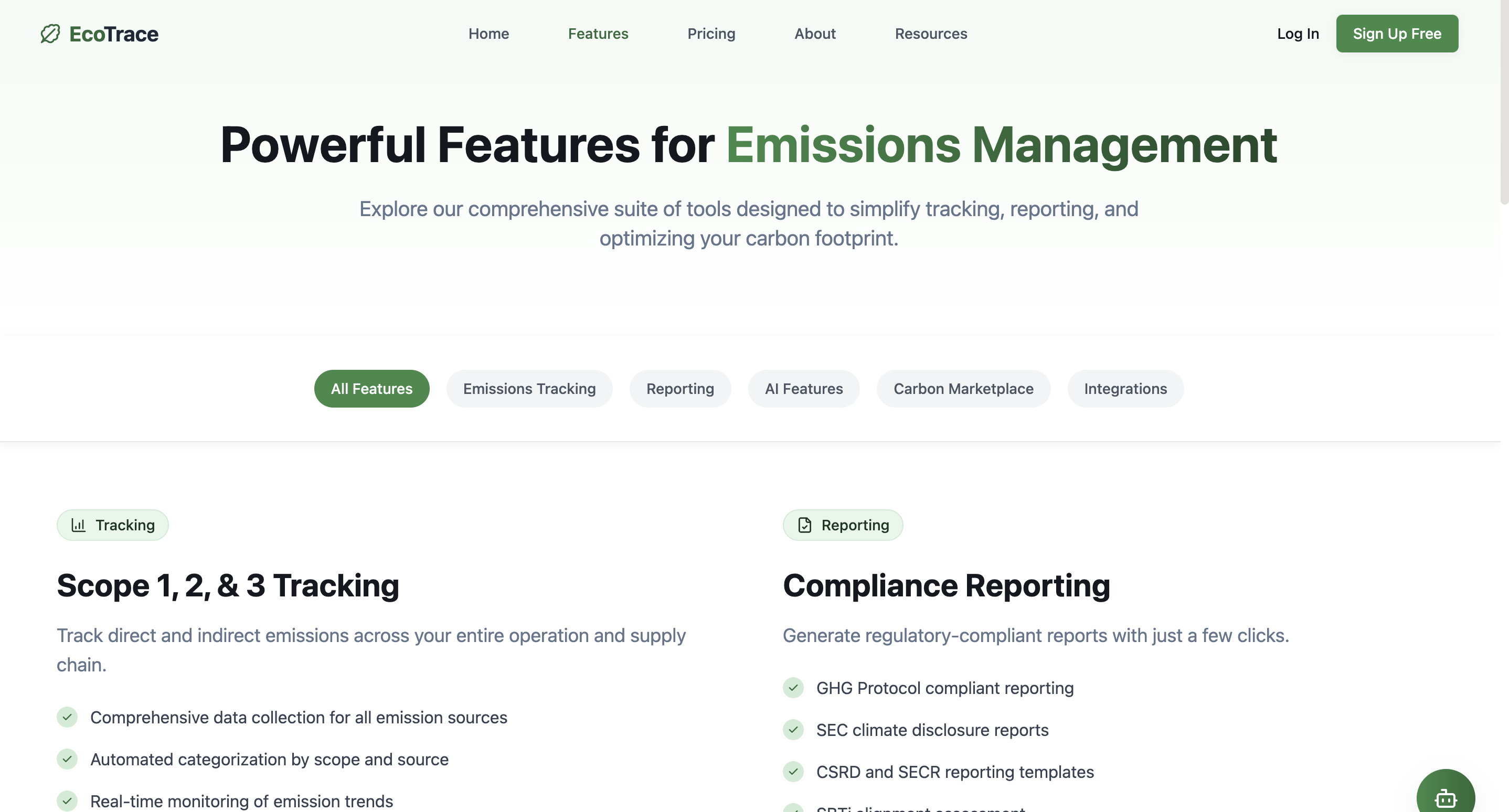Click the checkmark beside GHG Protocol compliant reporting
This screenshot has width=1509, height=812.
tap(794, 688)
